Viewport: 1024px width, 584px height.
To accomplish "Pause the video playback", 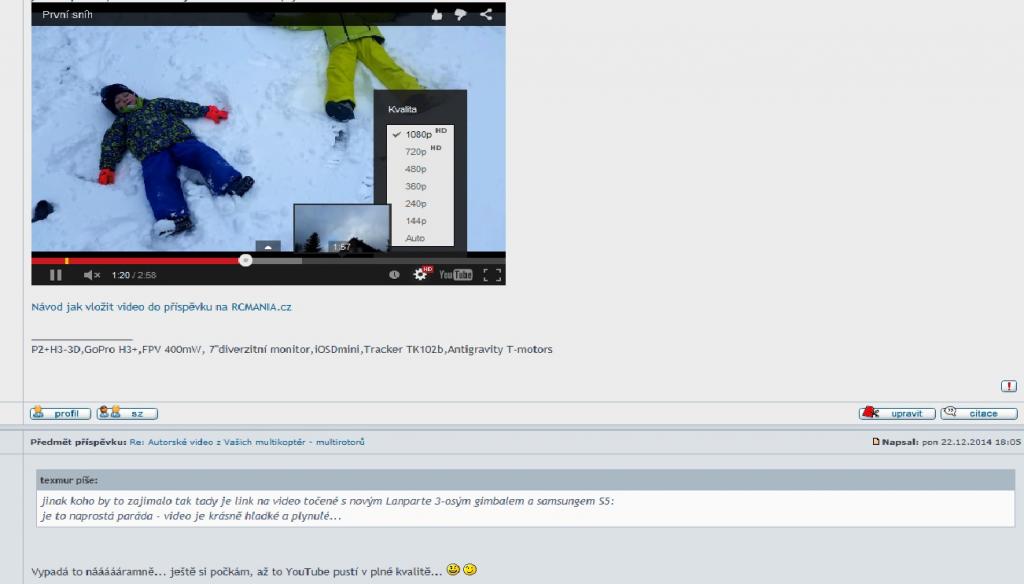I will point(56,275).
